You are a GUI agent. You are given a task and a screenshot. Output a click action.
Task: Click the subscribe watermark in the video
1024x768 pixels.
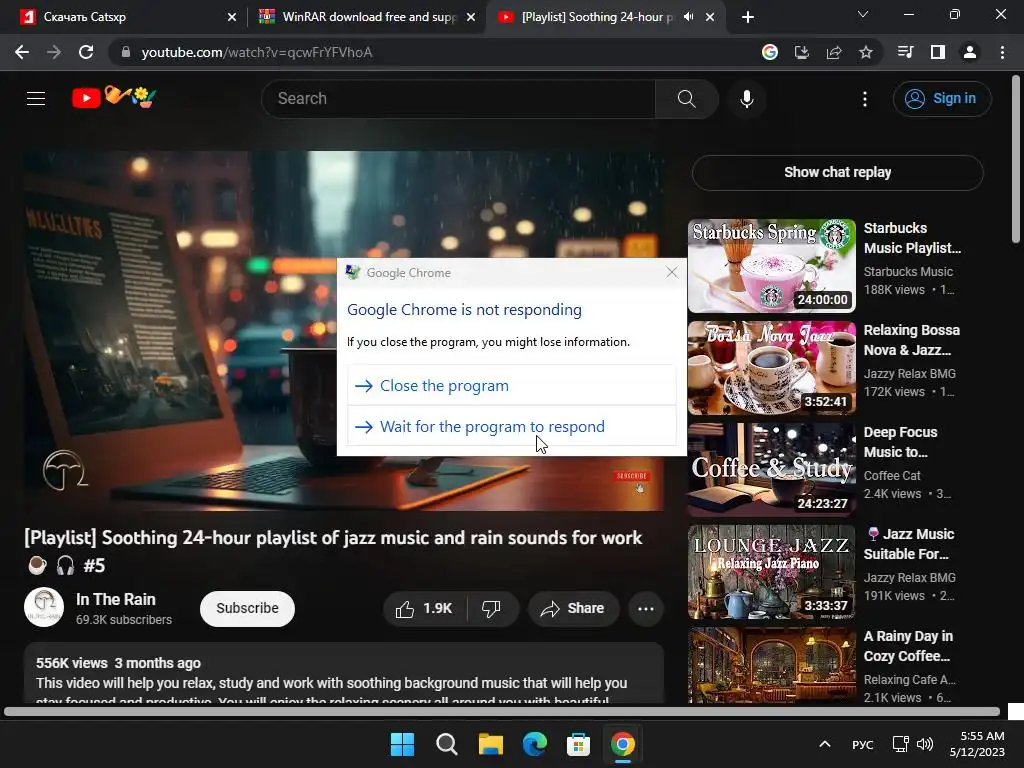(x=632, y=480)
